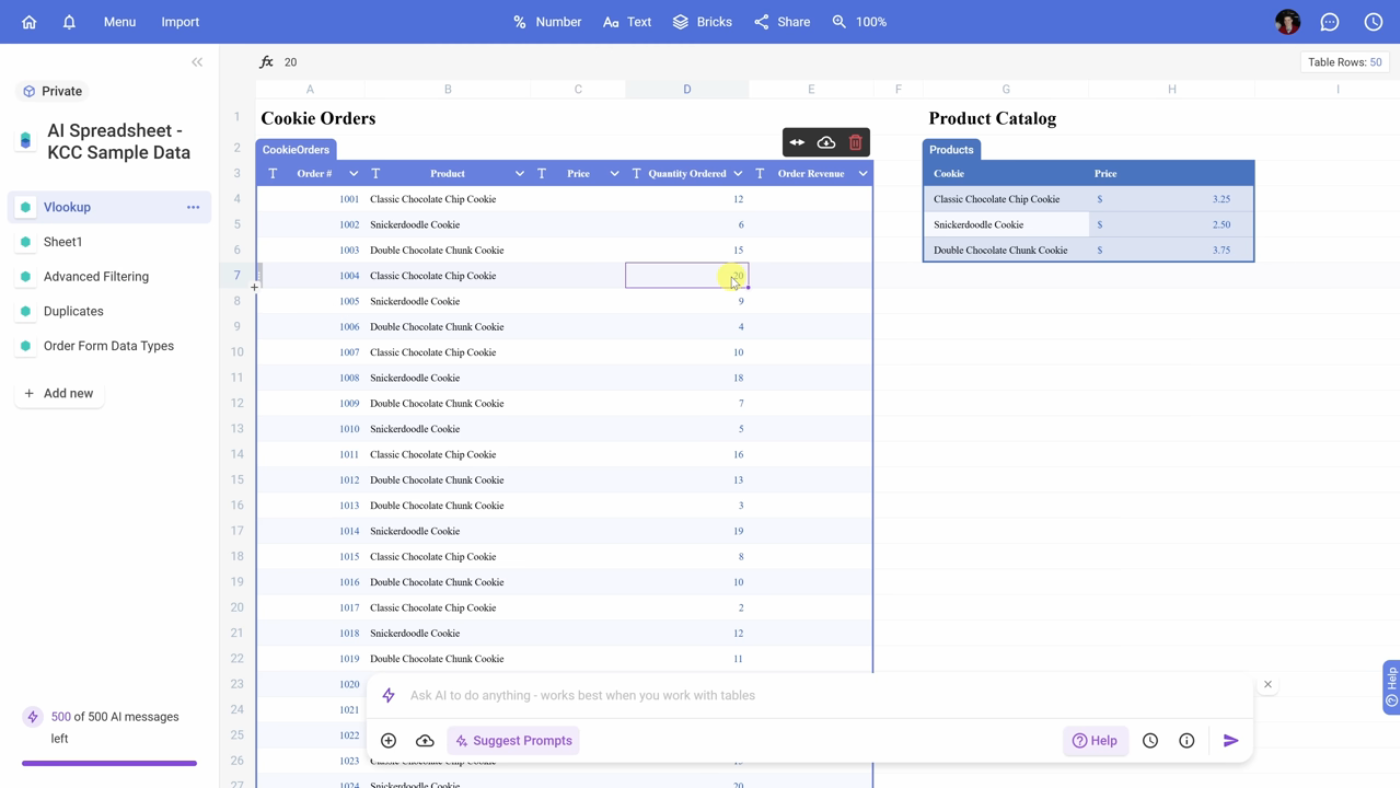Click the user profile avatar
The height and width of the screenshot is (788, 1400).
(x=1288, y=22)
